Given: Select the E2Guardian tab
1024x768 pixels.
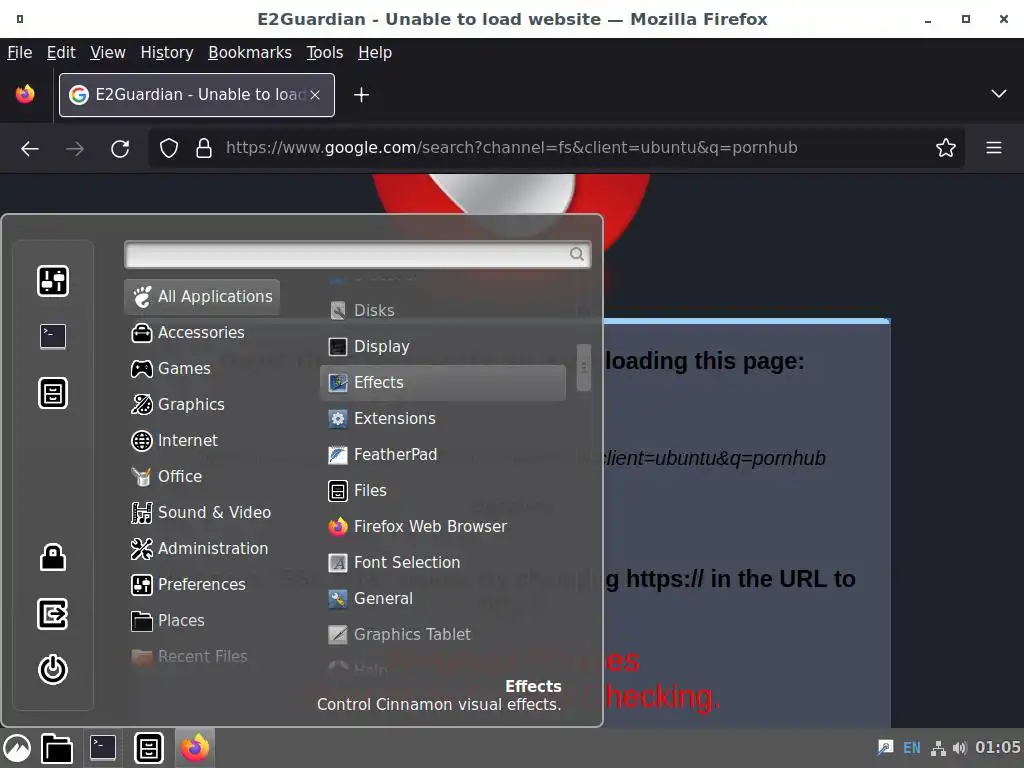Looking at the screenshot, I should (x=197, y=95).
